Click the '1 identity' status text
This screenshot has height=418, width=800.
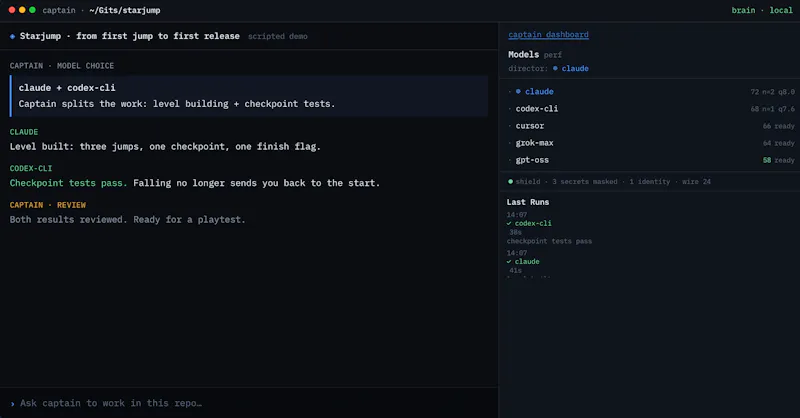tap(649, 182)
